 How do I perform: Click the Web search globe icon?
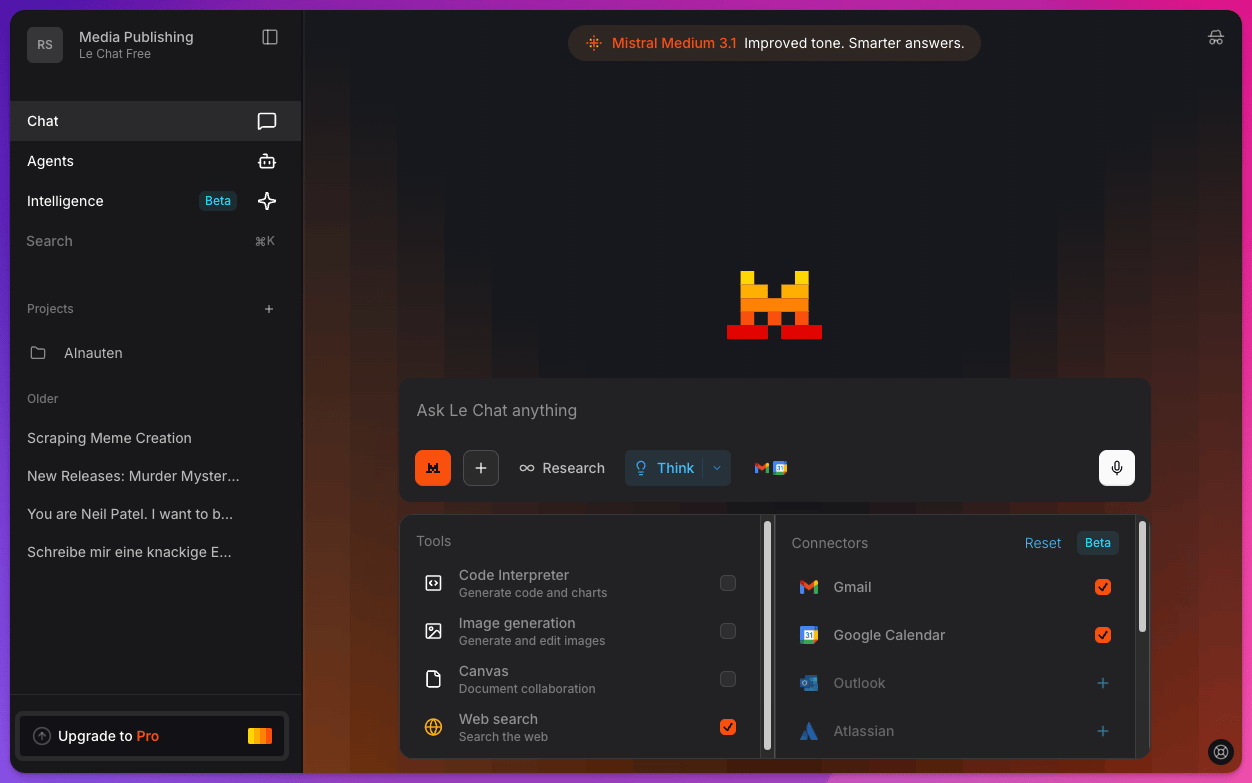(433, 727)
